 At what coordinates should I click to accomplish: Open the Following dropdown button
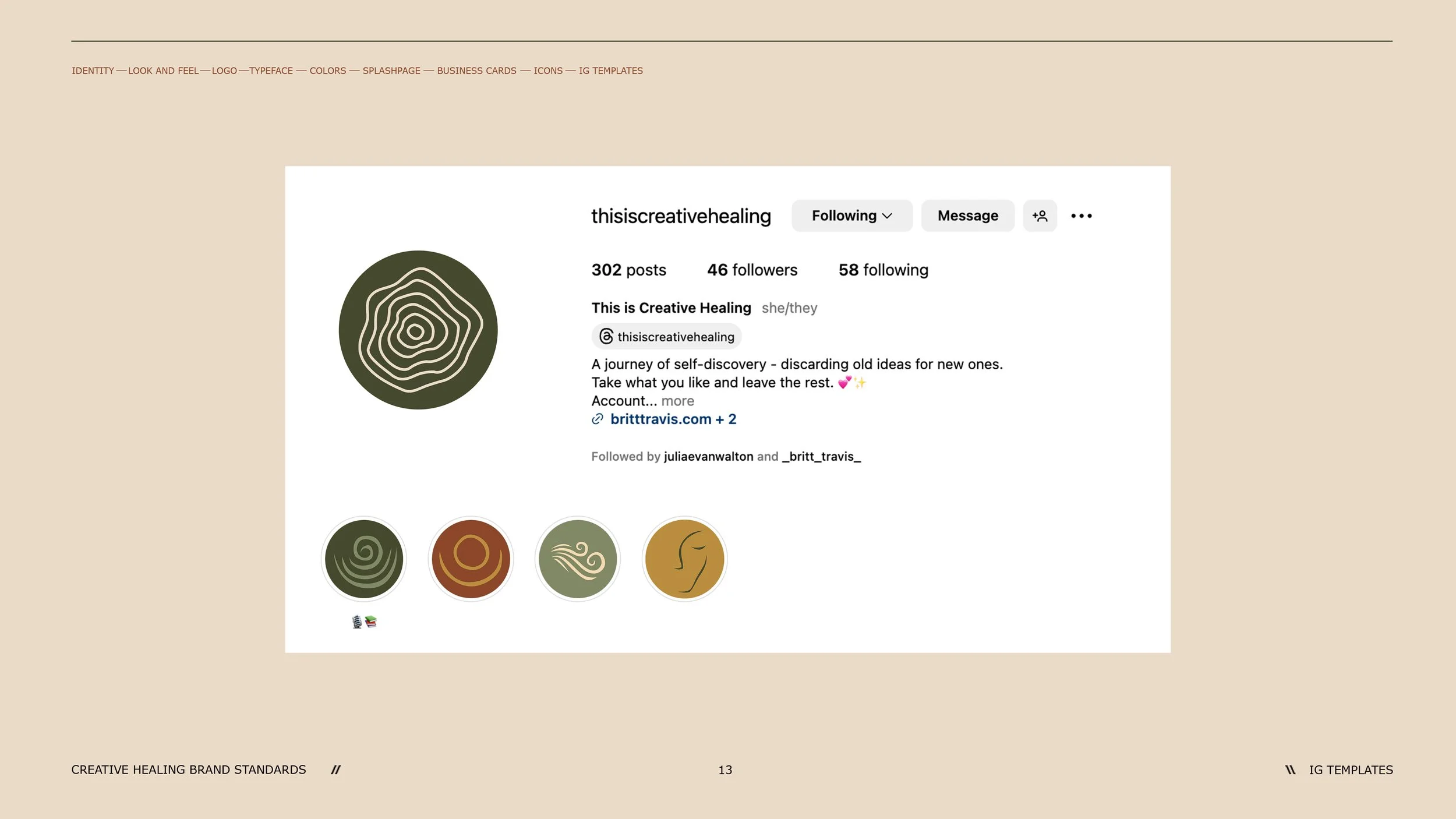tap(852, 216)
